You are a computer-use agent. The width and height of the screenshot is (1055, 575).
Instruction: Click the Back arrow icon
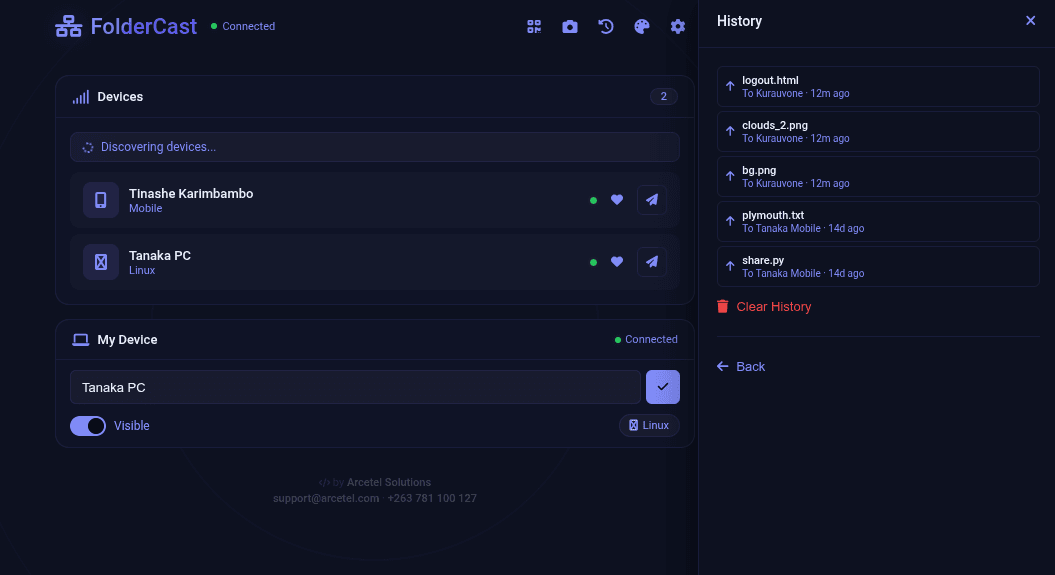(723, 367)
